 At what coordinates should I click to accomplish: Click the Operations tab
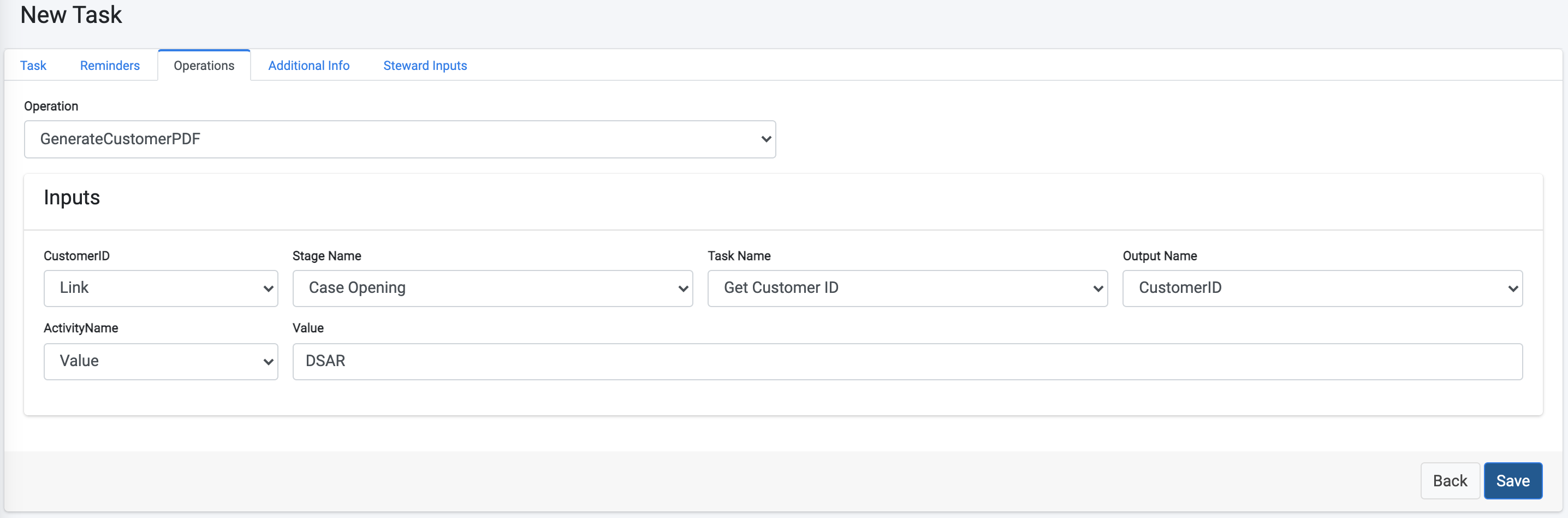tap(203, 65)
